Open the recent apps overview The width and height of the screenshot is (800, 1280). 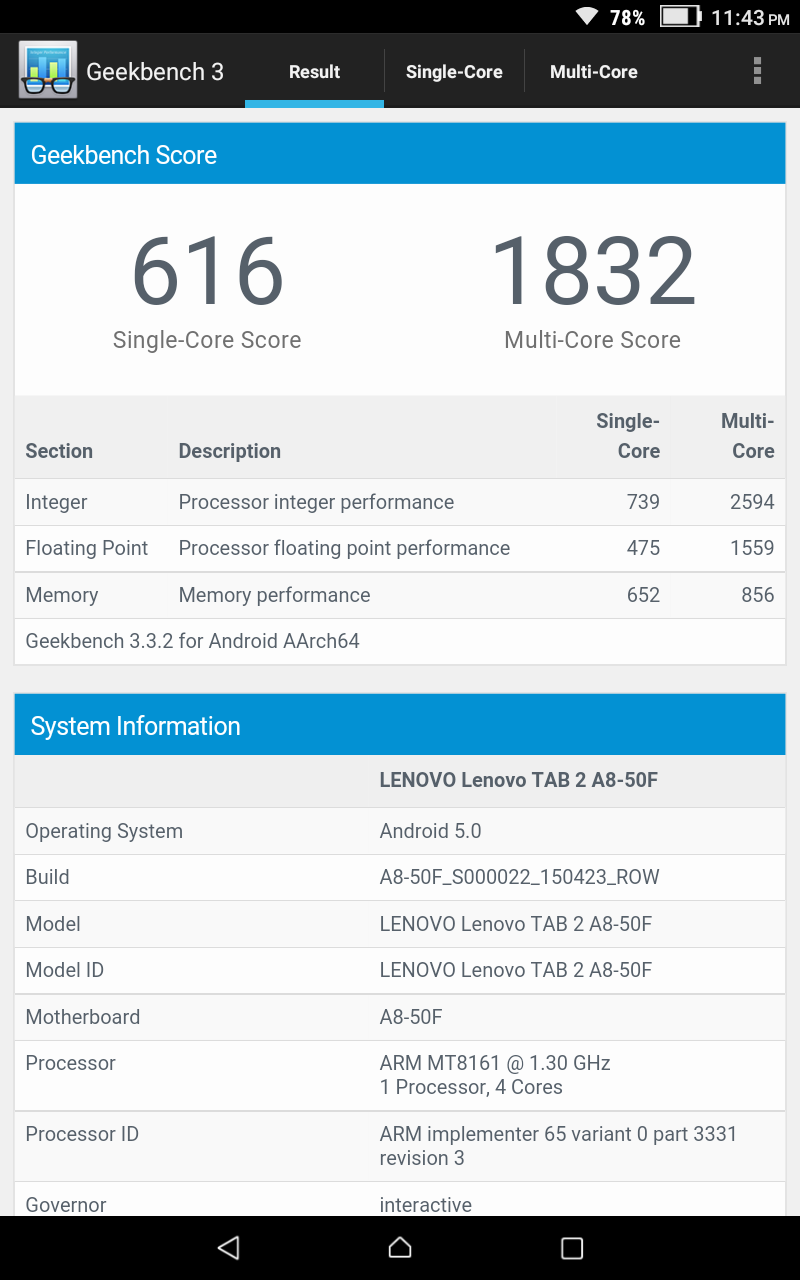click(x=572, y=1247)
